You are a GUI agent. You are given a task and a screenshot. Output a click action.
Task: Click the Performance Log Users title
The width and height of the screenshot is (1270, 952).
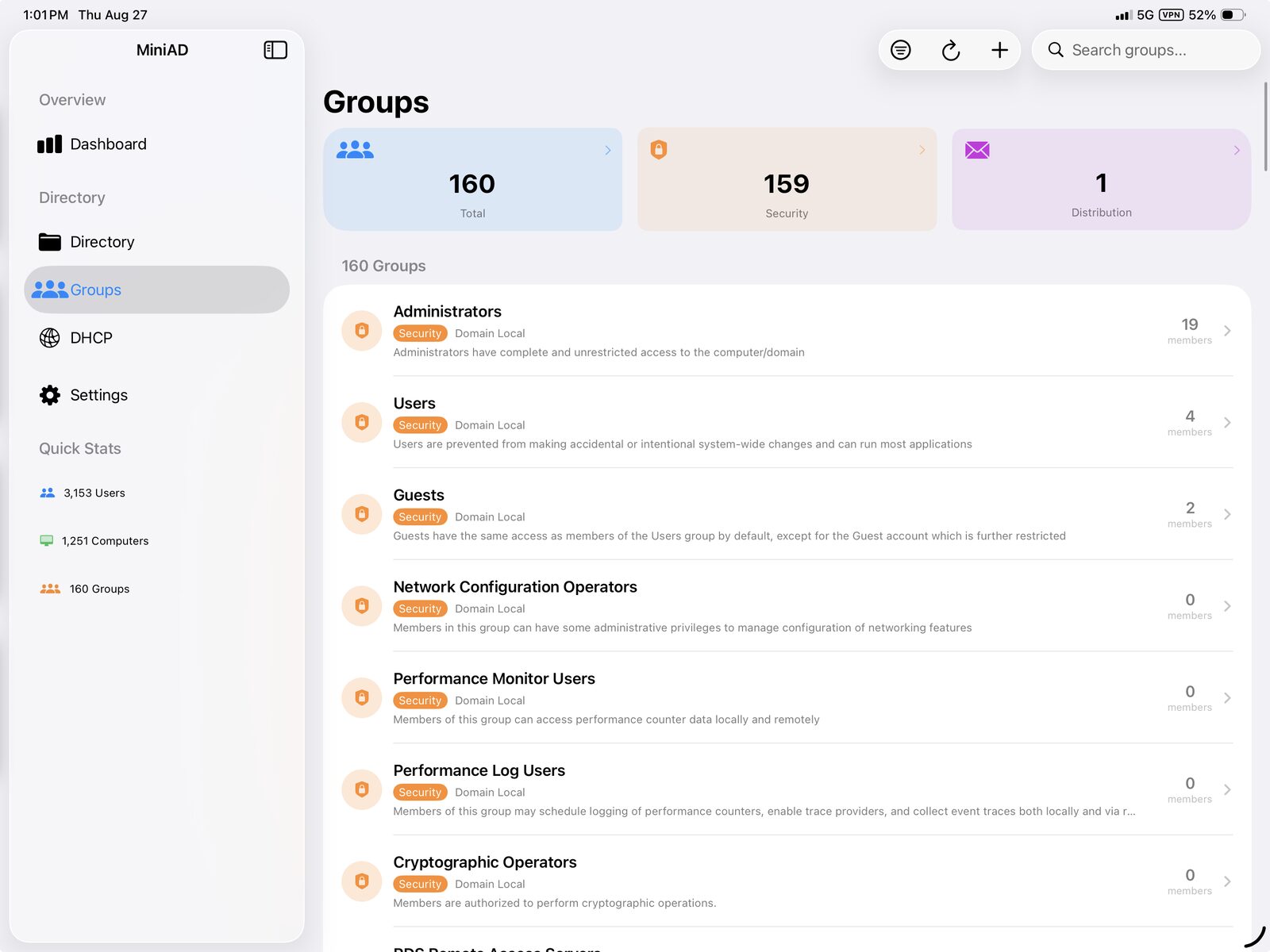pos(479,770)
